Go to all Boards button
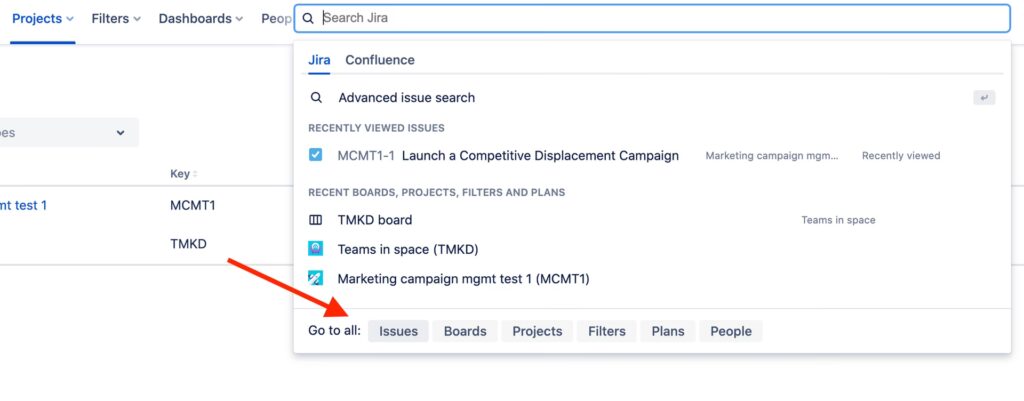Image resolution: width=1024 pixels, height=401 pixels. pyautogui.click(x=465, y=331)
